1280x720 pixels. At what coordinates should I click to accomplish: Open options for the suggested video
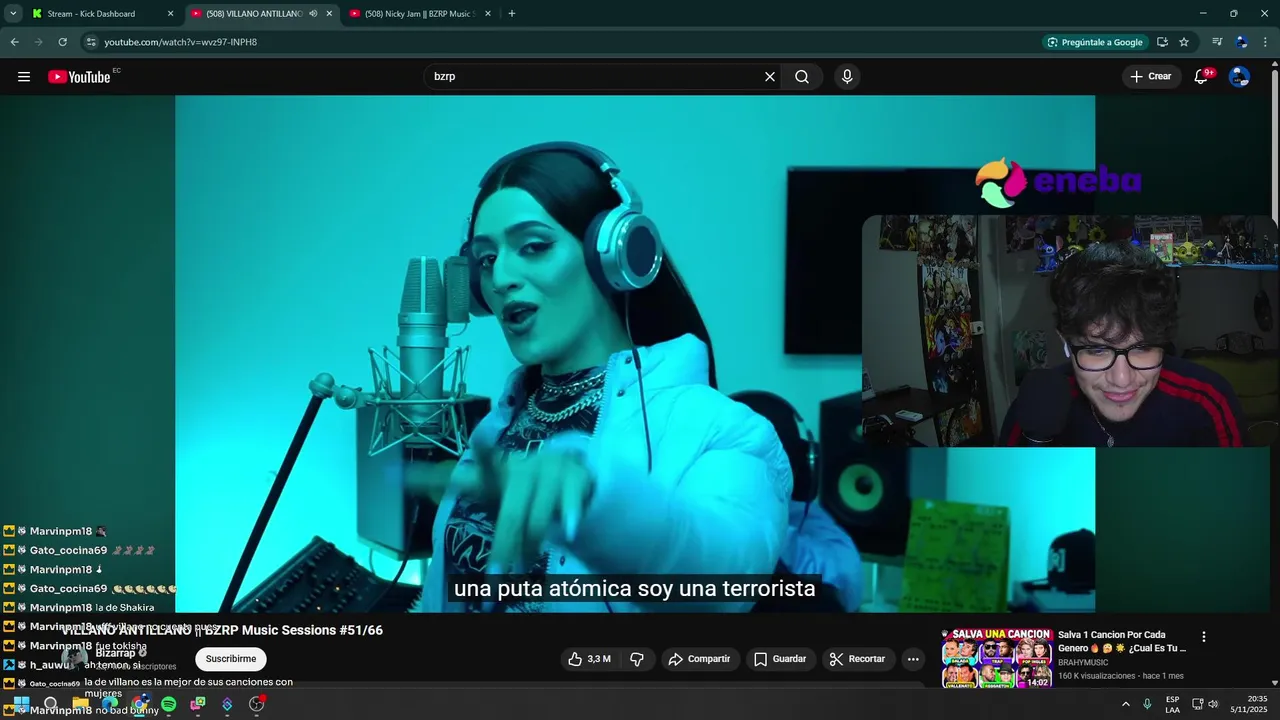coord(1204,637)
